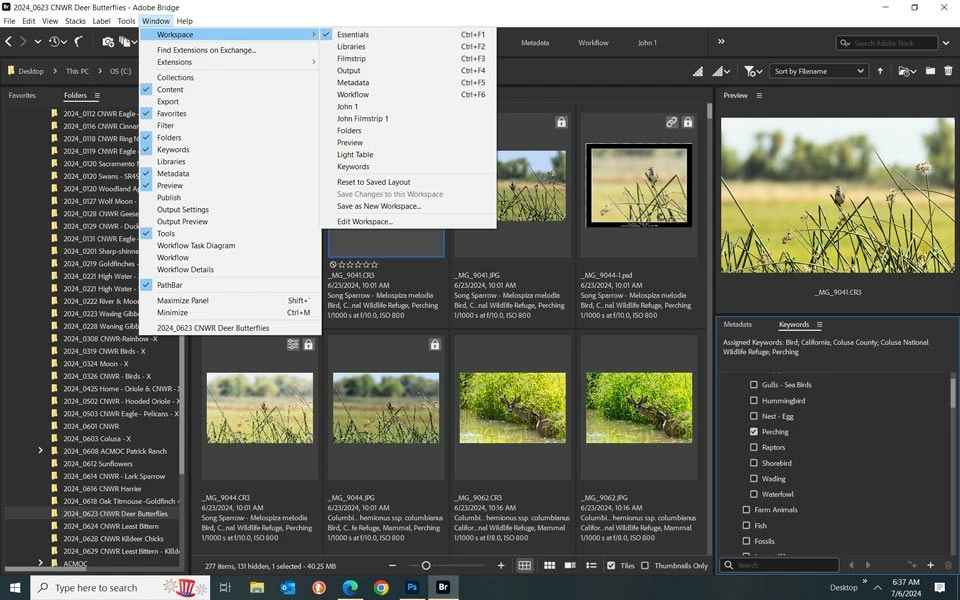The height and width of the screenshot is (600, 960).
Task: Switch to view content as details icon
Action: (570, 566)
